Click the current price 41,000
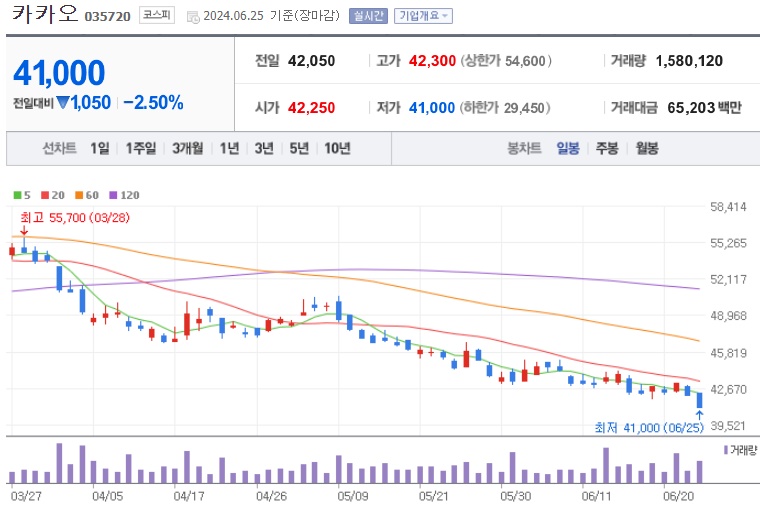Image resolution: width=760 pixels, height=508 pixels. click(59, 73)
